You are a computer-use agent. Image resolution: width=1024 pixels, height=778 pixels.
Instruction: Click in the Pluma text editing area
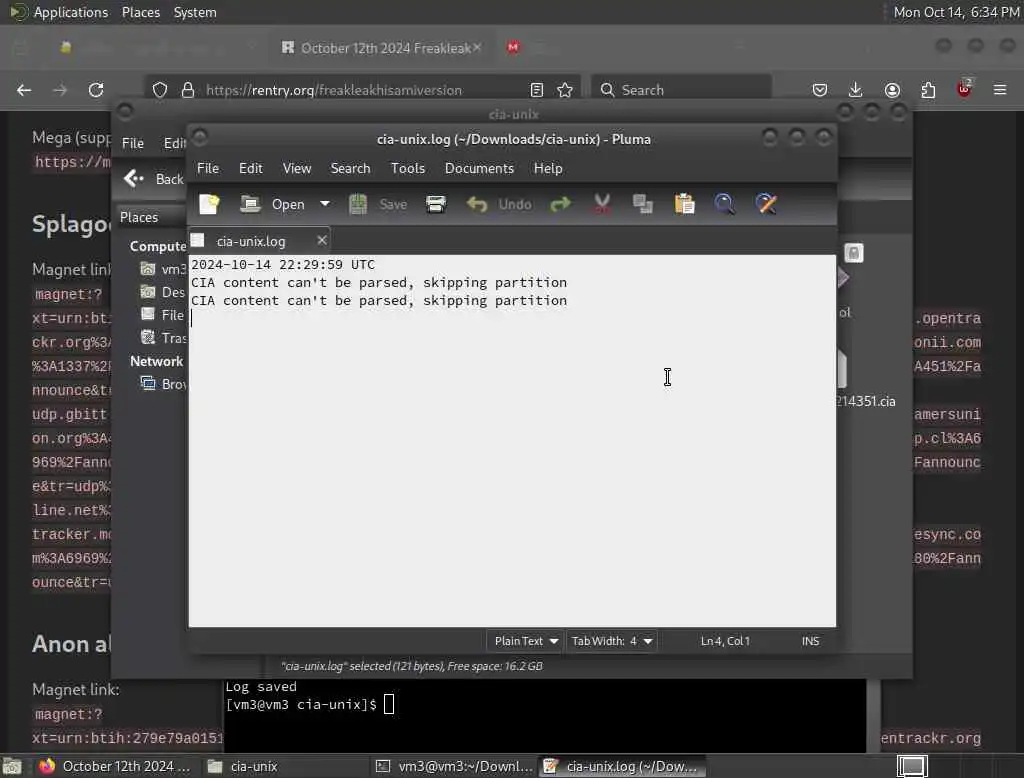[x=512, y=441]
